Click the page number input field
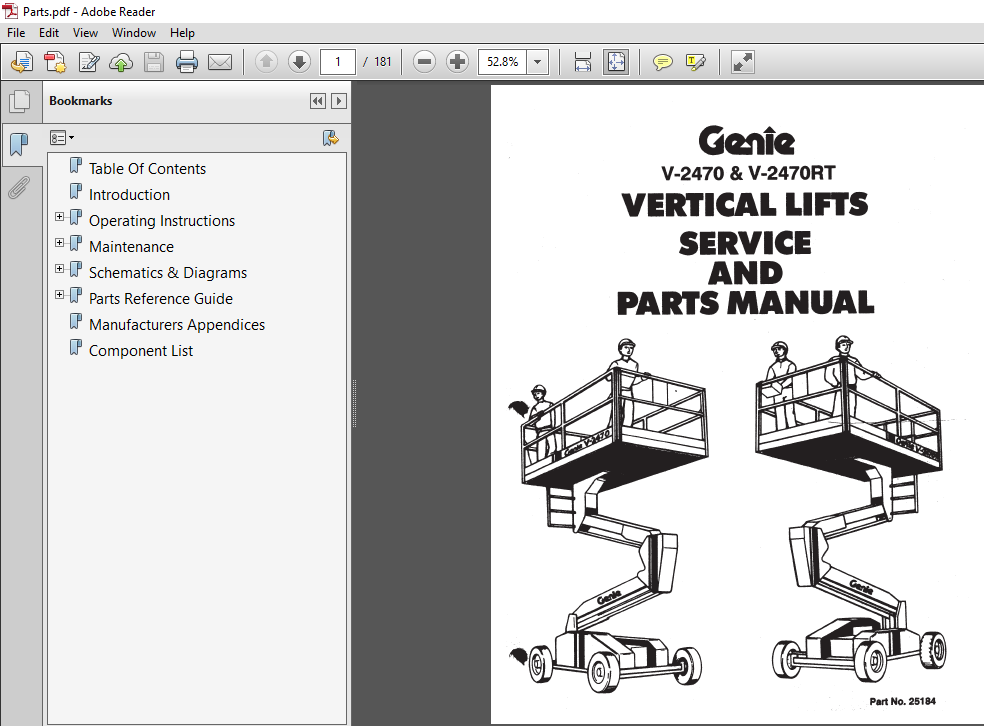984x726 pixels. tap(338, 62)
